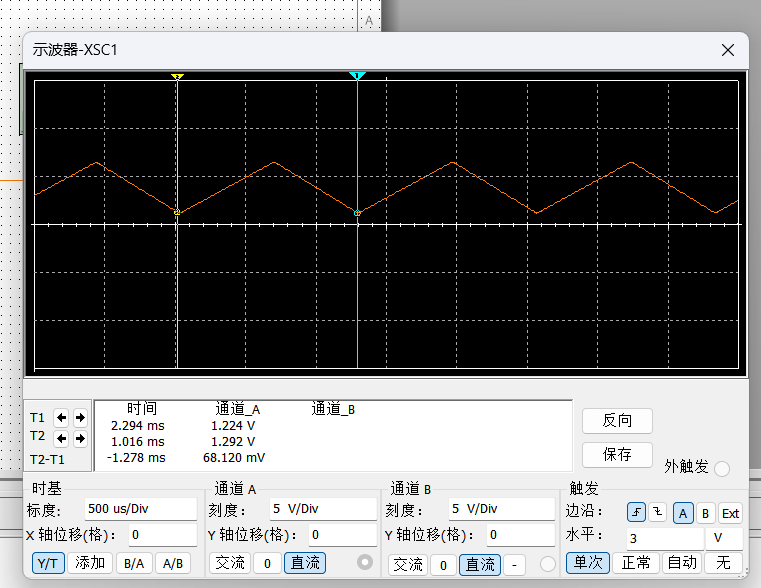Image resolution: width=761 pixels, height=588 pixels.
Task: Set 通道 A coupling to 0
Action: (267, 563)
